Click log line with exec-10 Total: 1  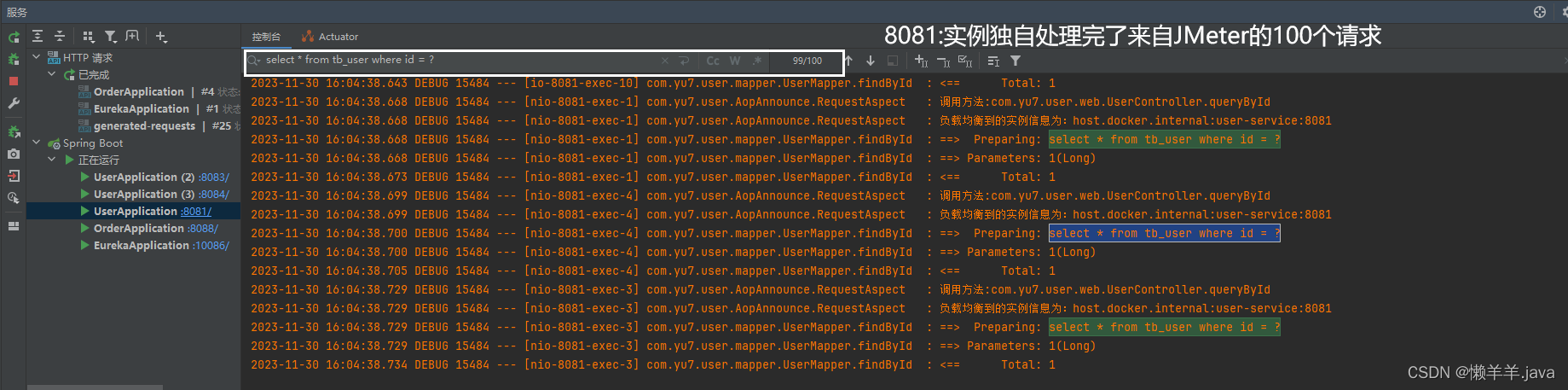coord(653,83)
